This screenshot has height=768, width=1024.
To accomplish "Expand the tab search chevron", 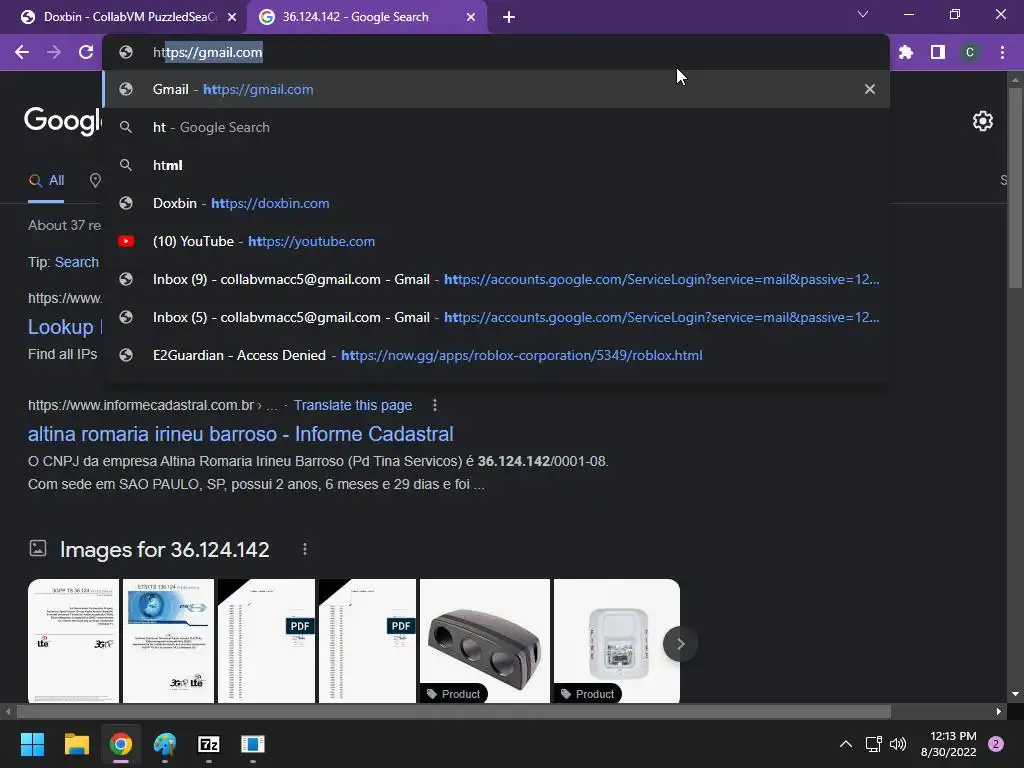I will point(863,14).
